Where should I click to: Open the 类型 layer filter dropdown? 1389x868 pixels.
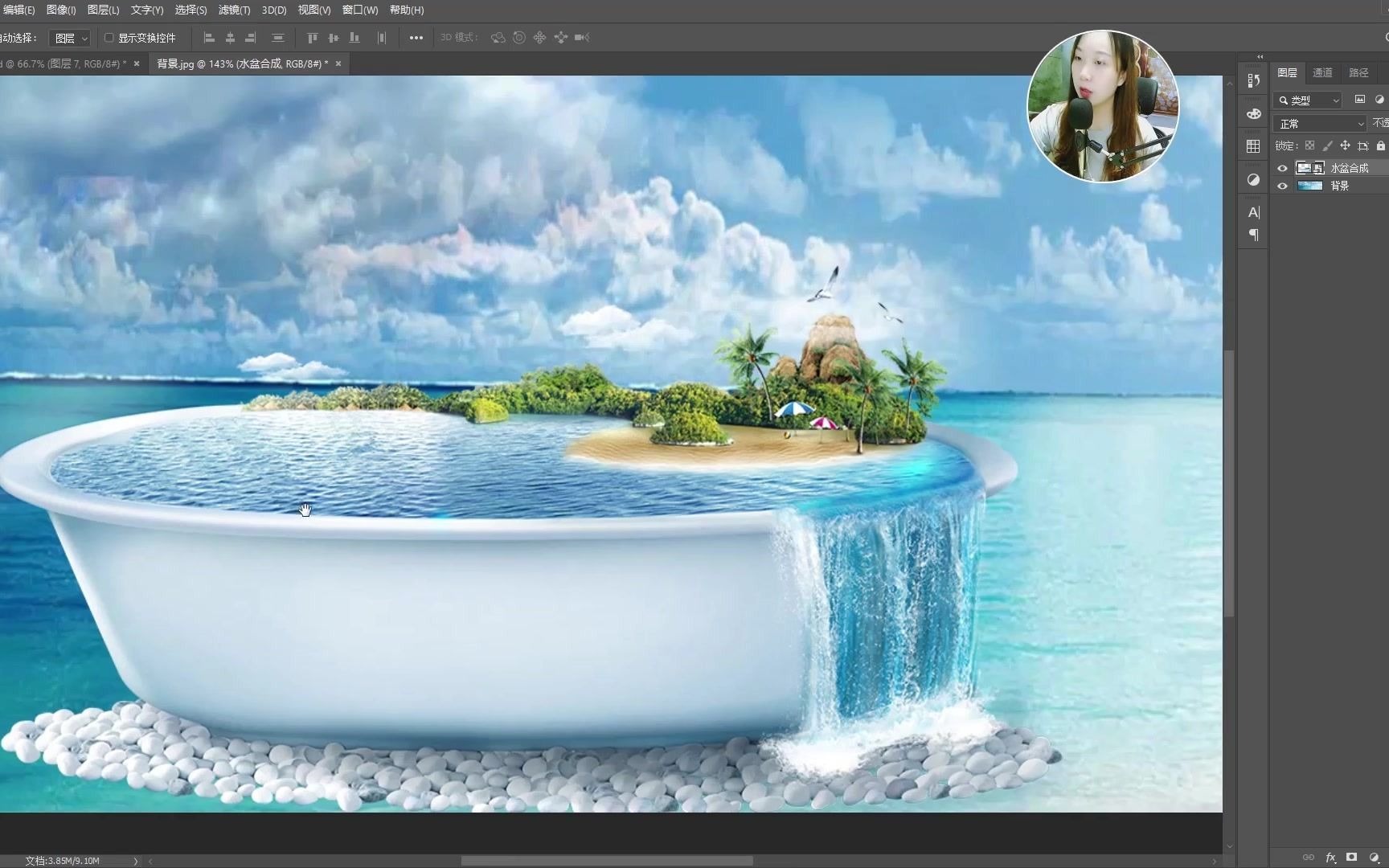tap(1309, 100)
